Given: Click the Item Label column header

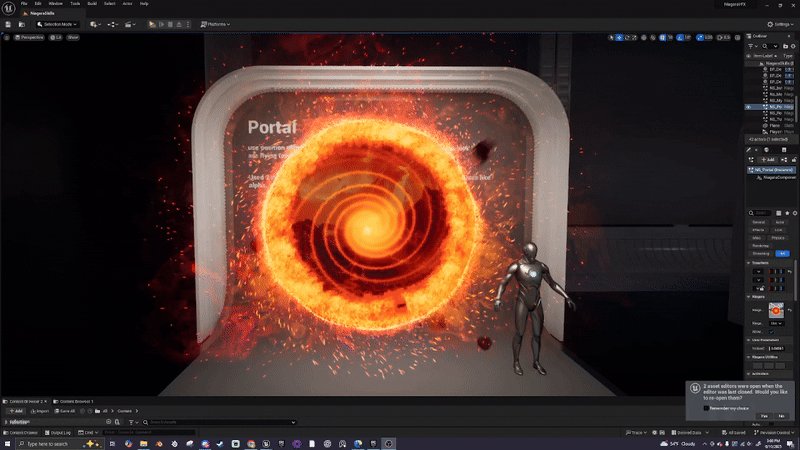Looking at the screenshot, I should (x=764, y=56).
